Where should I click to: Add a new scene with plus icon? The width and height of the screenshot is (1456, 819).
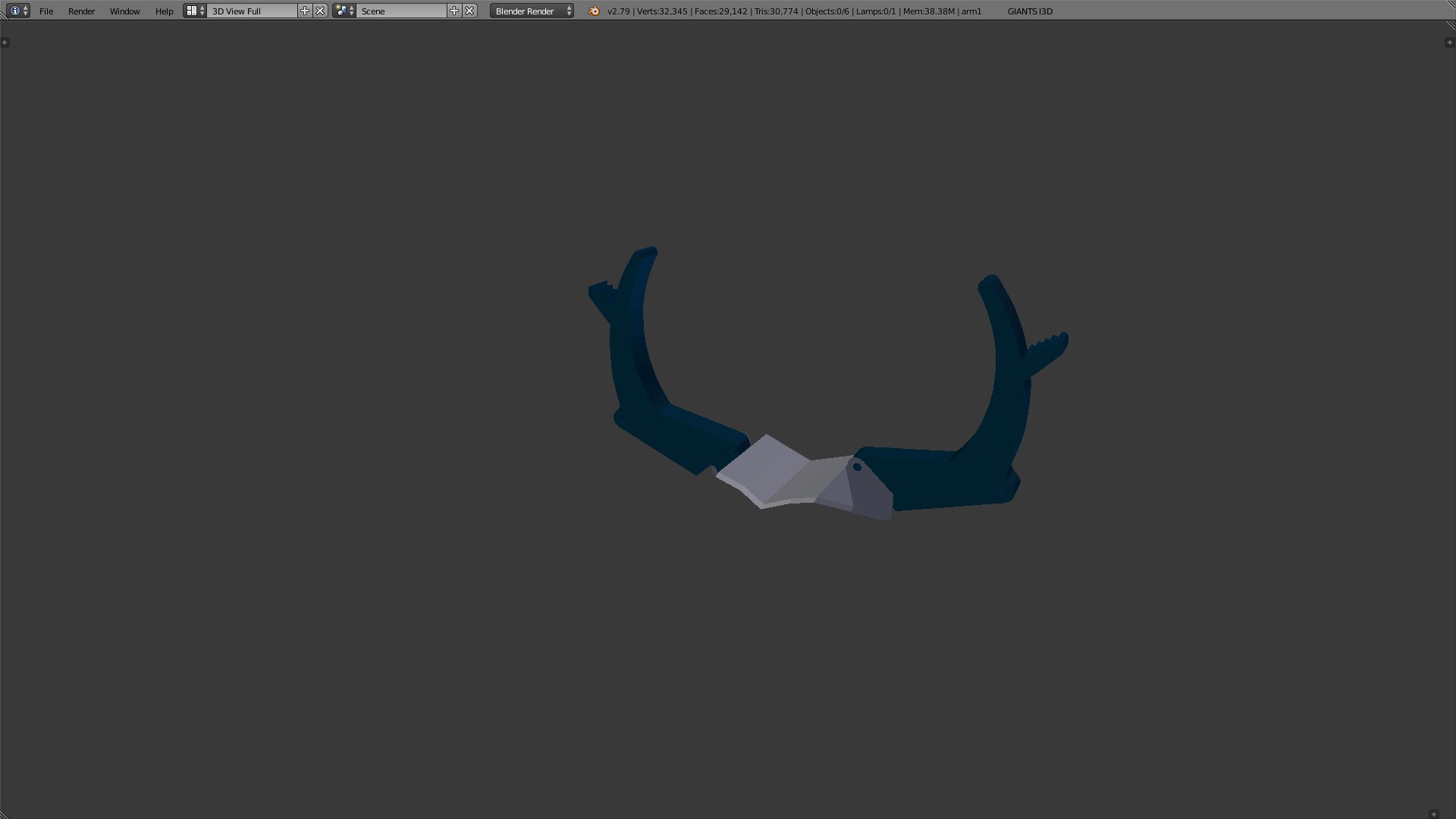pyautogui.click(x=454, y=11)
